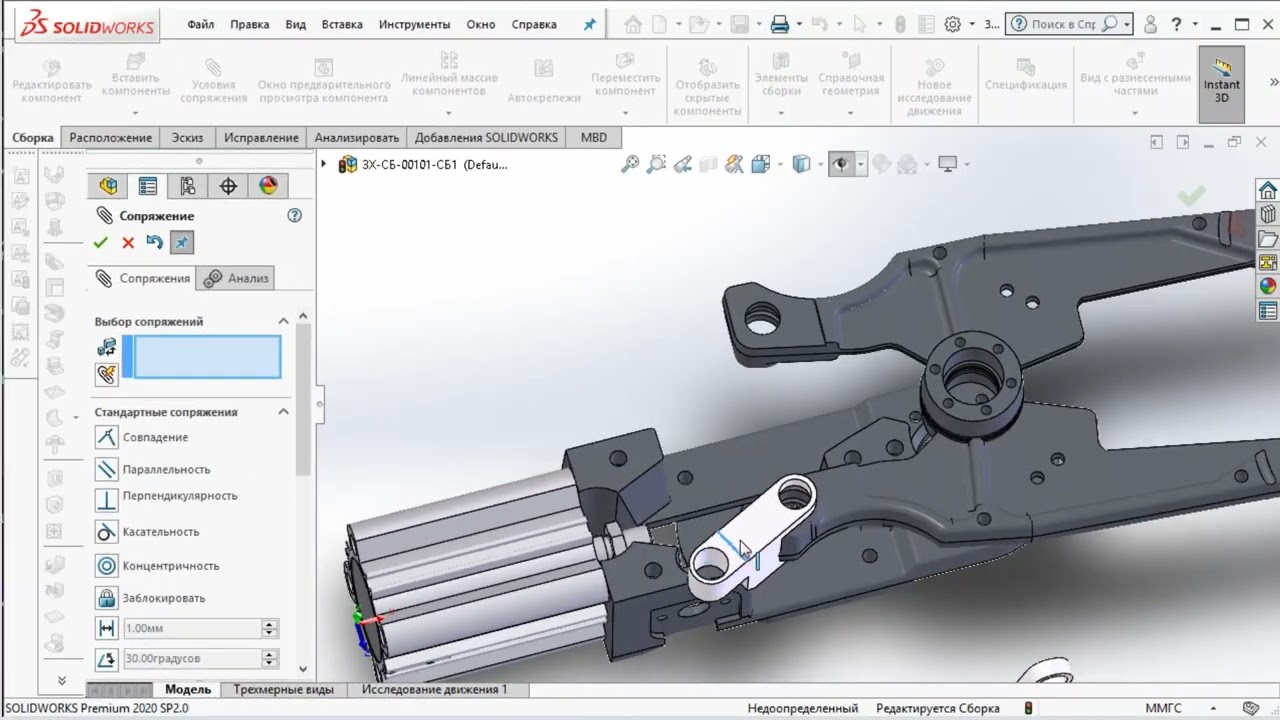The height and width of the screenshot is (720, 1280).
Task: Open the DisplayManager color sphere tab
Action: (x=268, y=186)
